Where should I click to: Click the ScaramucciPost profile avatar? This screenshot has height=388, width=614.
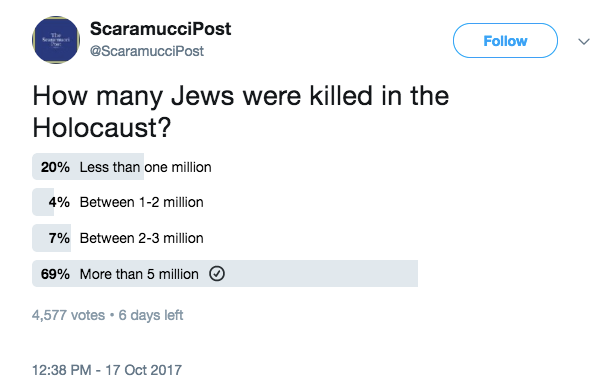(56, 40)
